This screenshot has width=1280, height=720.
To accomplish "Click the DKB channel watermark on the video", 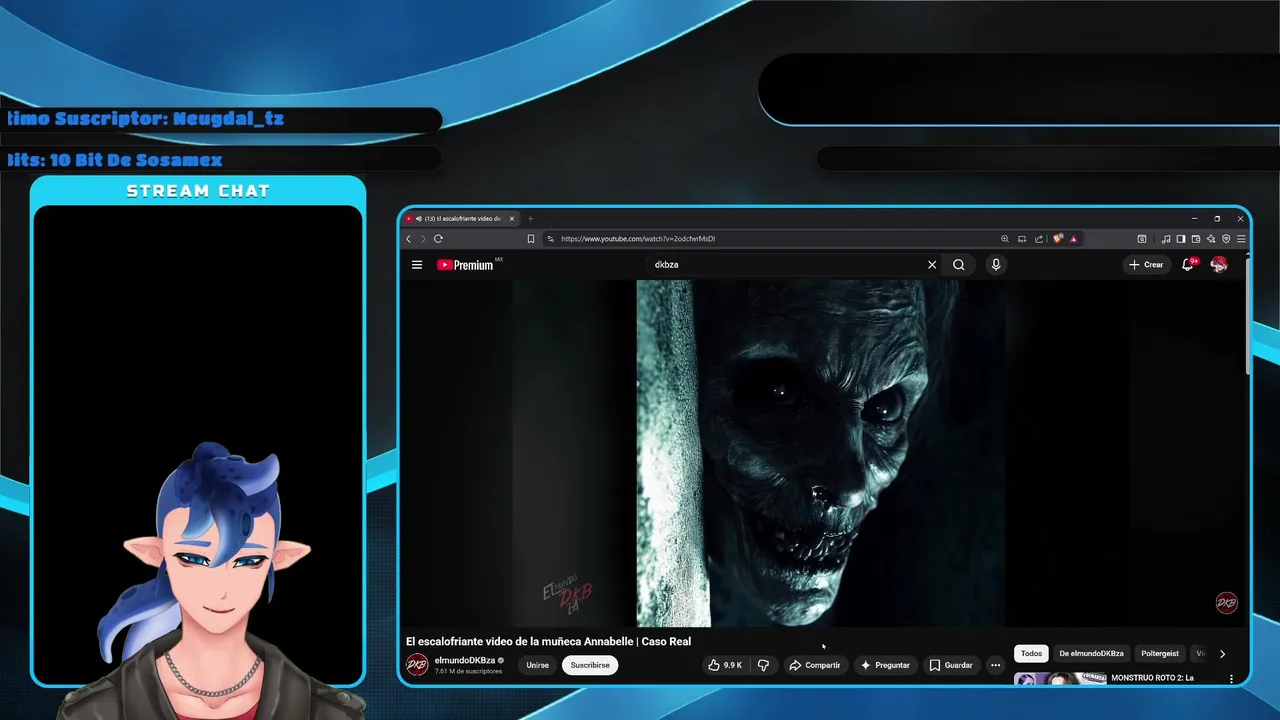I will pyautogui.click(x=1226, y=603).
